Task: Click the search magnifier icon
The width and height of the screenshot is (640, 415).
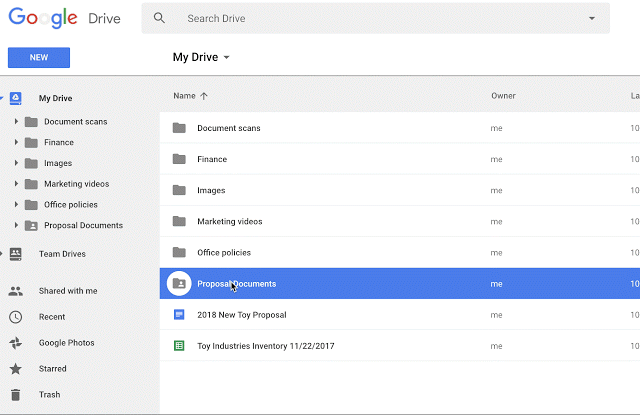Action: coord(160,18)
